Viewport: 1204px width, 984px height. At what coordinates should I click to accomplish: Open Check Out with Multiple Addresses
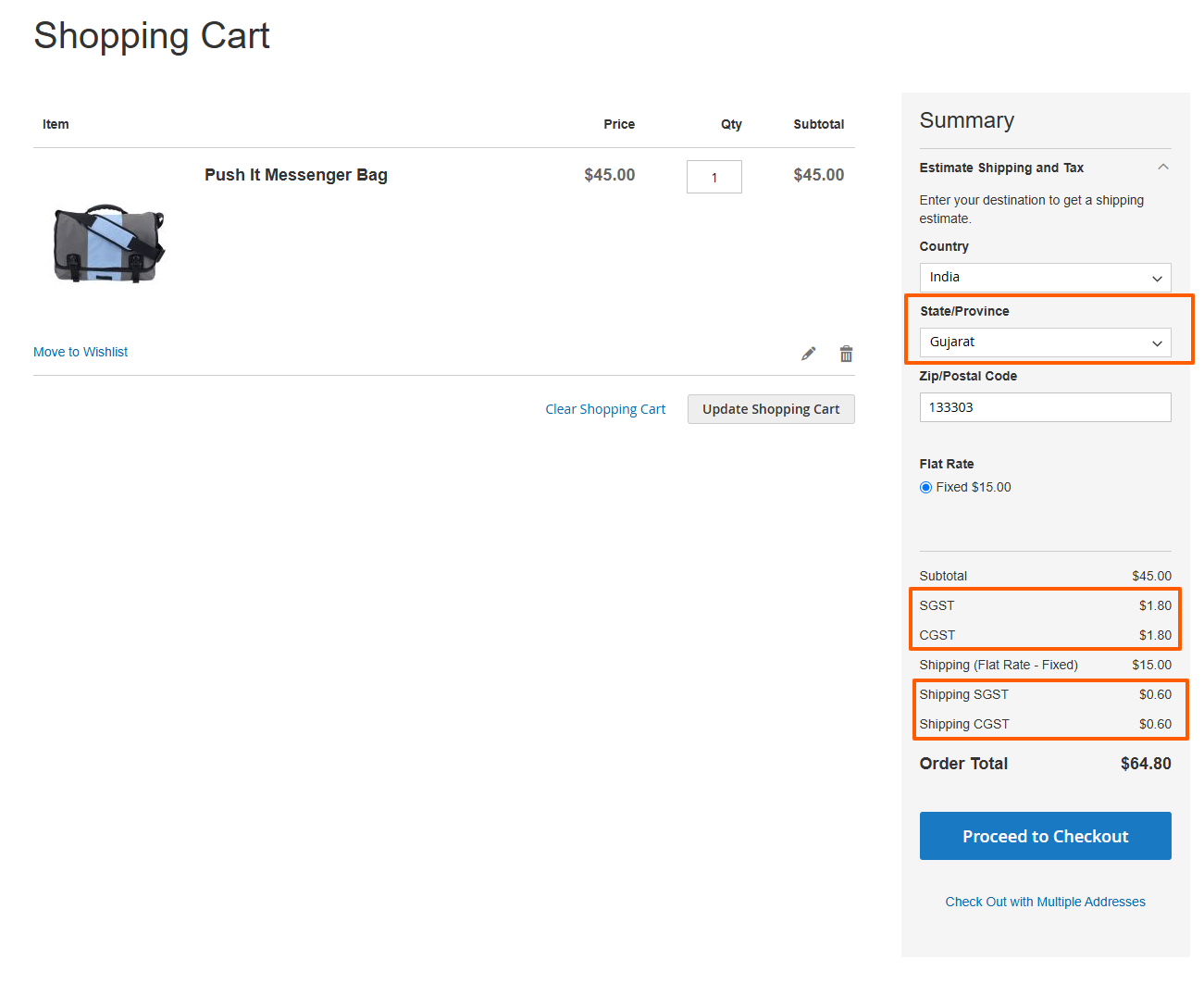1045,902
